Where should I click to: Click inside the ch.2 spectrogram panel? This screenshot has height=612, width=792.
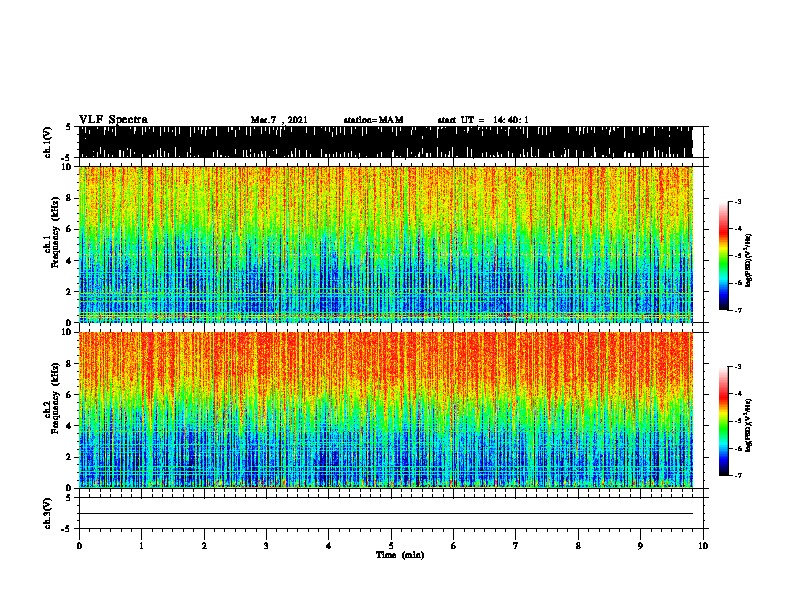tap(385, 410)
